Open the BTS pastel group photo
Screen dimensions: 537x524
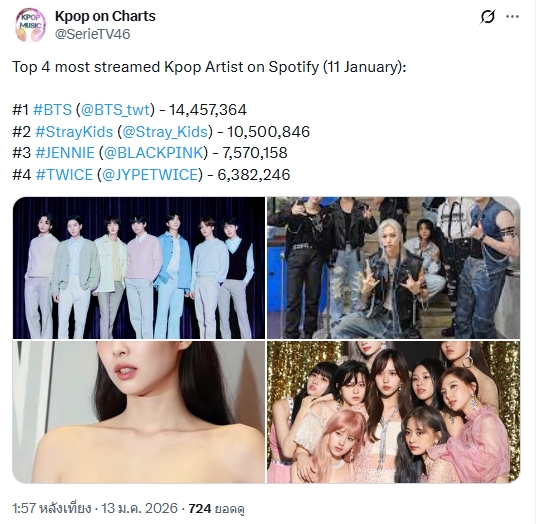[x=139, y=268]
